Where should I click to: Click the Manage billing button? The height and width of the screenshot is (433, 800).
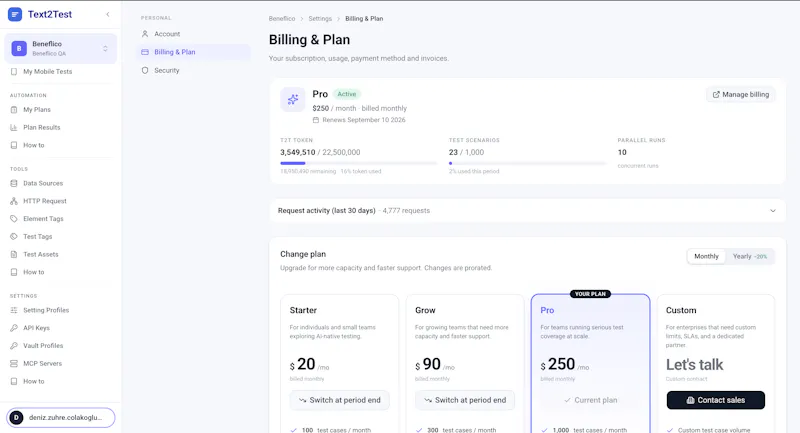pyautogui.click(x=740, y=94)
